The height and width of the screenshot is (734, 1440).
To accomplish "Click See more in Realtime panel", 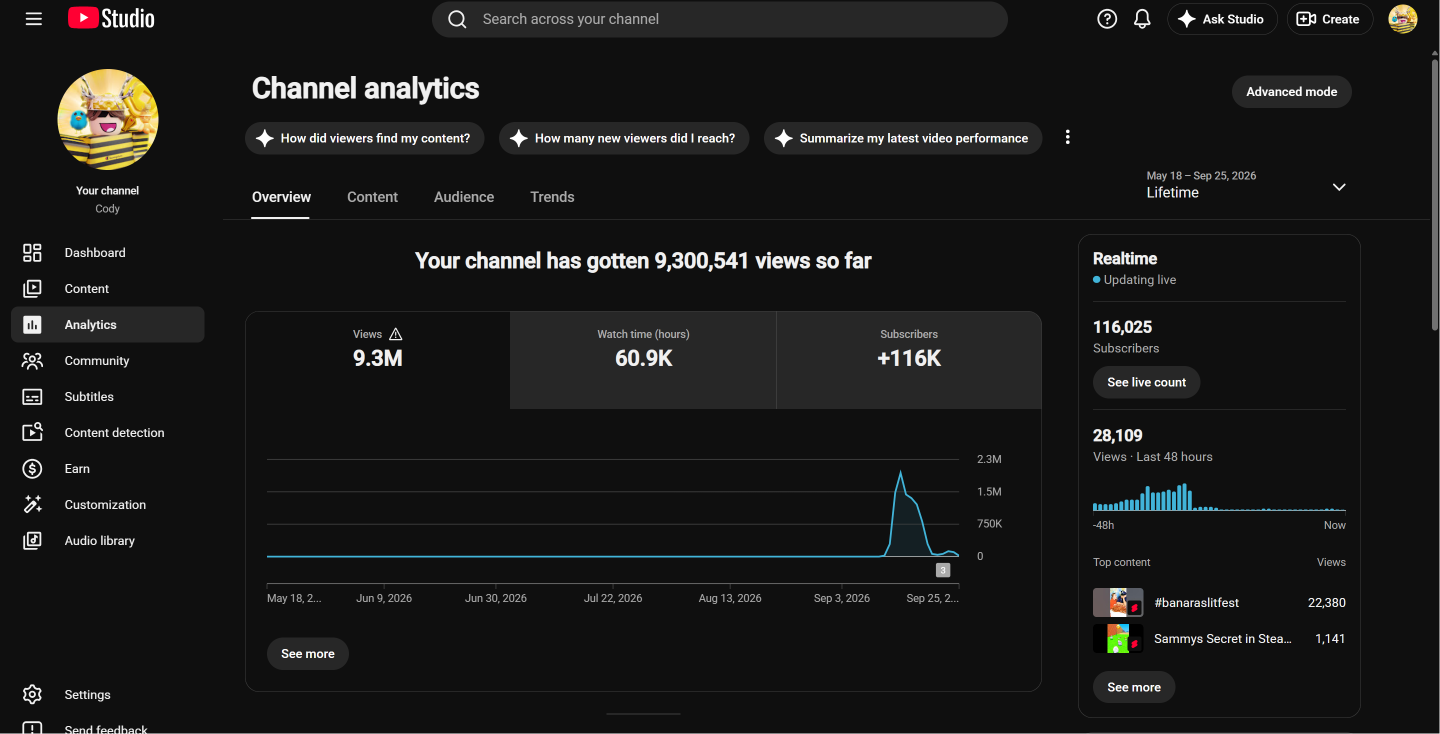I will 1134,687.
